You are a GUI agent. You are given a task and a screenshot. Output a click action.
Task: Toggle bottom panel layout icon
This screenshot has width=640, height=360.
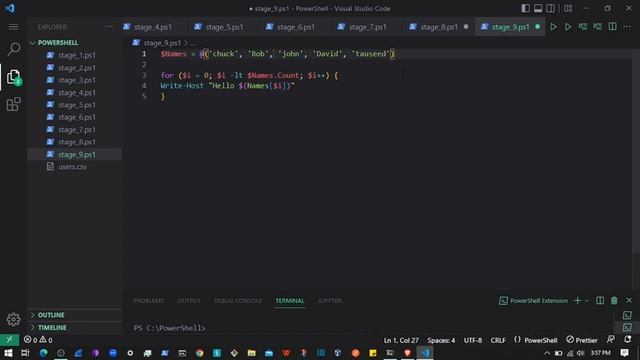coord(538,8)
